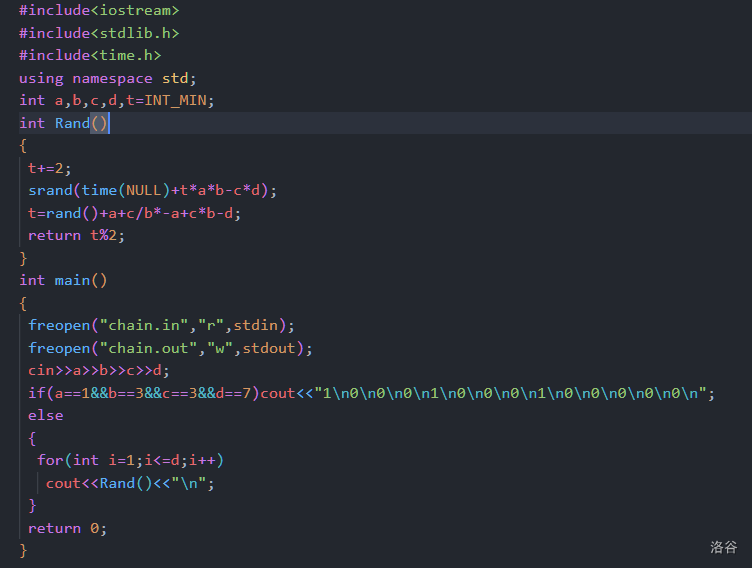Image resolution: width=752 pixels, height=568 pixels.
Task: Click the #include<iostream> line
Action: 99,10
